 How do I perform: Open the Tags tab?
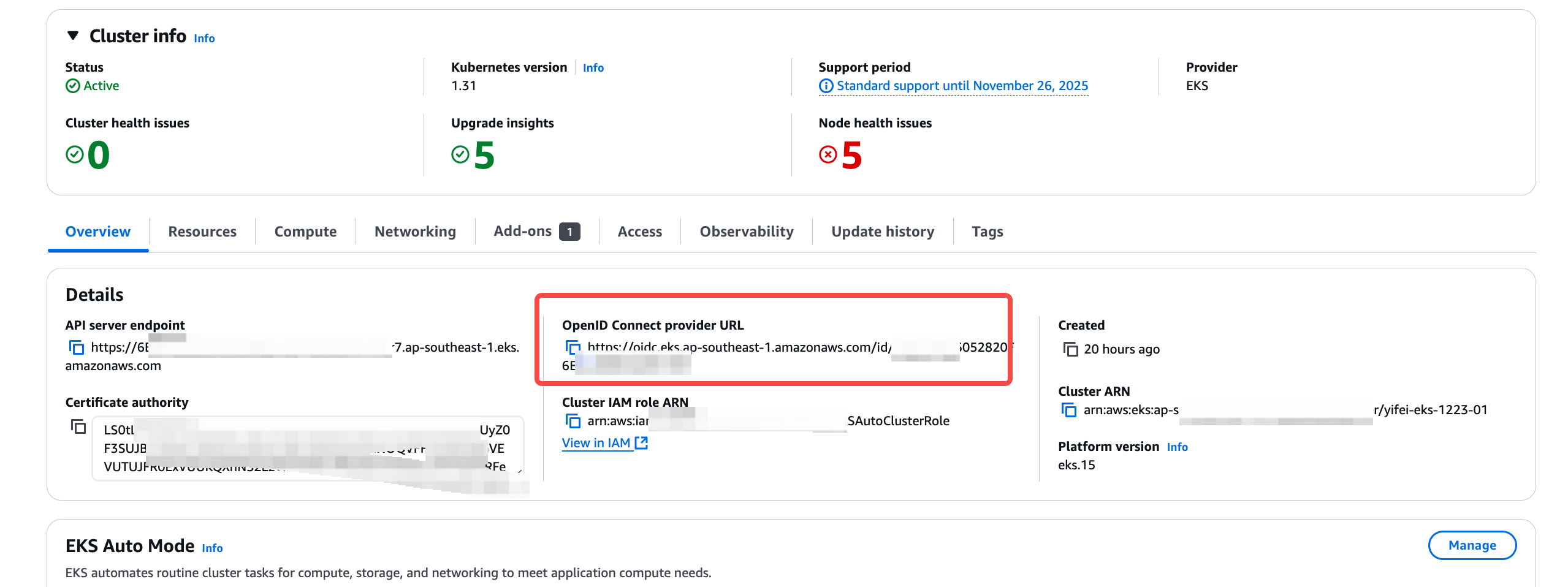click(987, 232)
